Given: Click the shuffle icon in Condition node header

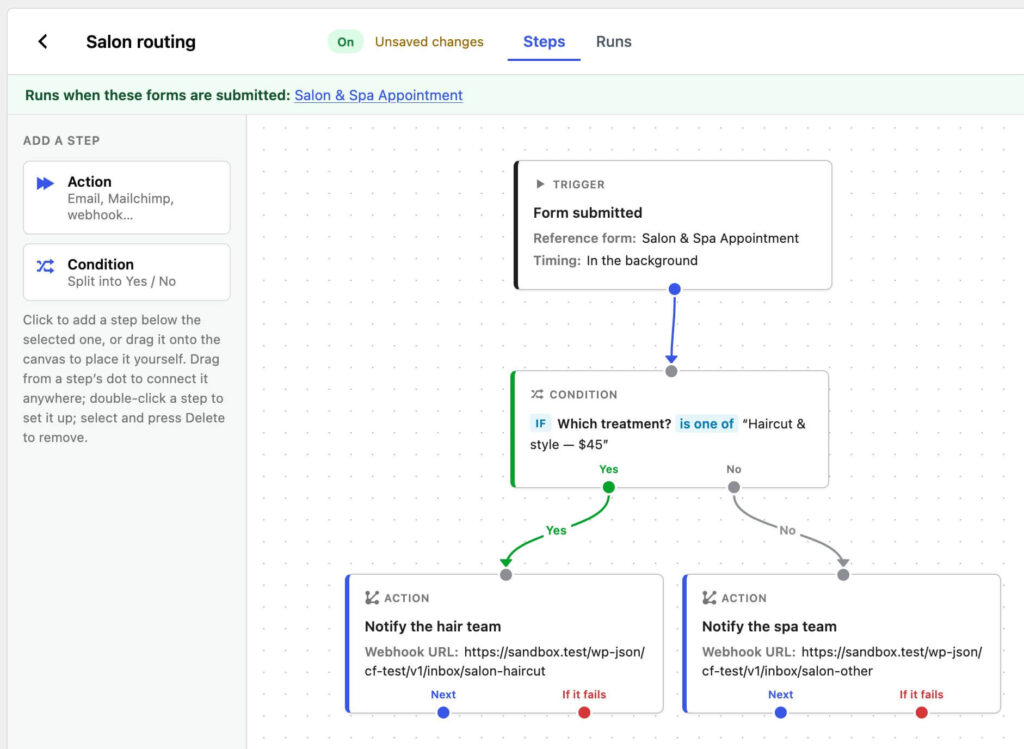Looking at the screenshot, I should [537, 394].
